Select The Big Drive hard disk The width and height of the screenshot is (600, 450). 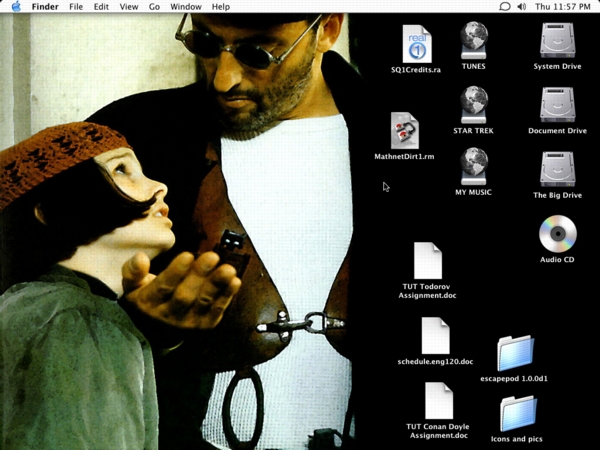point(557,169)
